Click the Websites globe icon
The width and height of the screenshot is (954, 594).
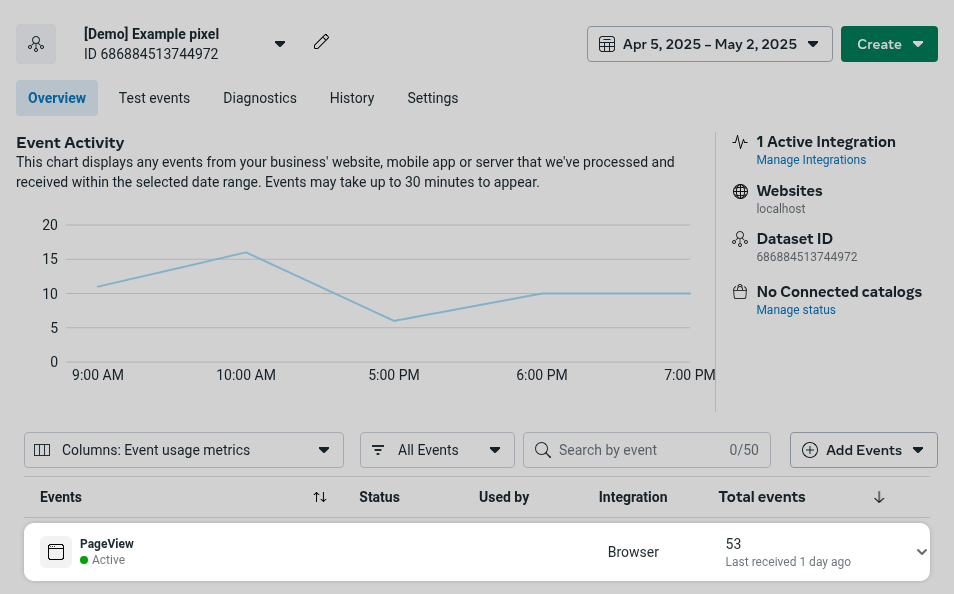coord(740,192)
